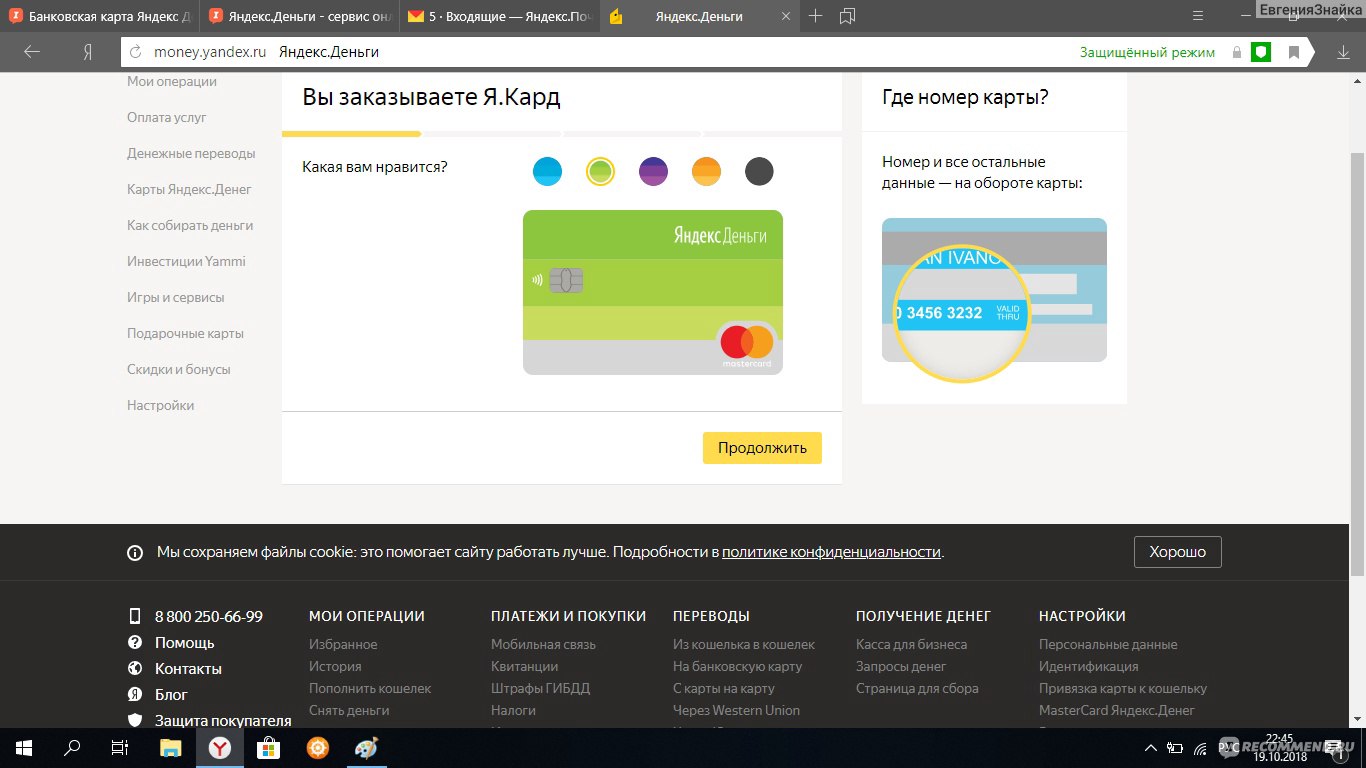Screen dimensions: 1366x768
Task: Open Оплата услуг in sidebar
Action: (x=167, y=117)
